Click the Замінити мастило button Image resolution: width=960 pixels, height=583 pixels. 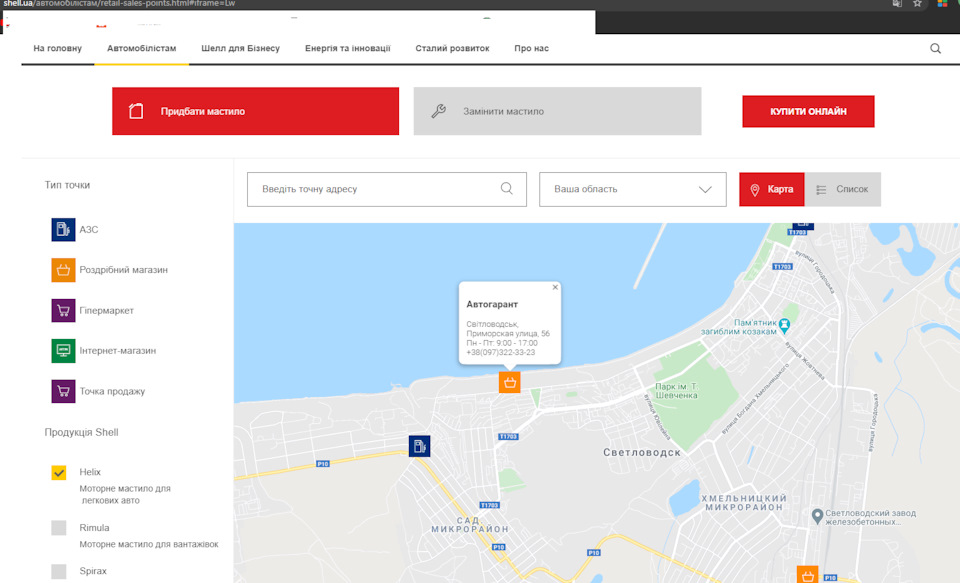click(x=557, y=111)
